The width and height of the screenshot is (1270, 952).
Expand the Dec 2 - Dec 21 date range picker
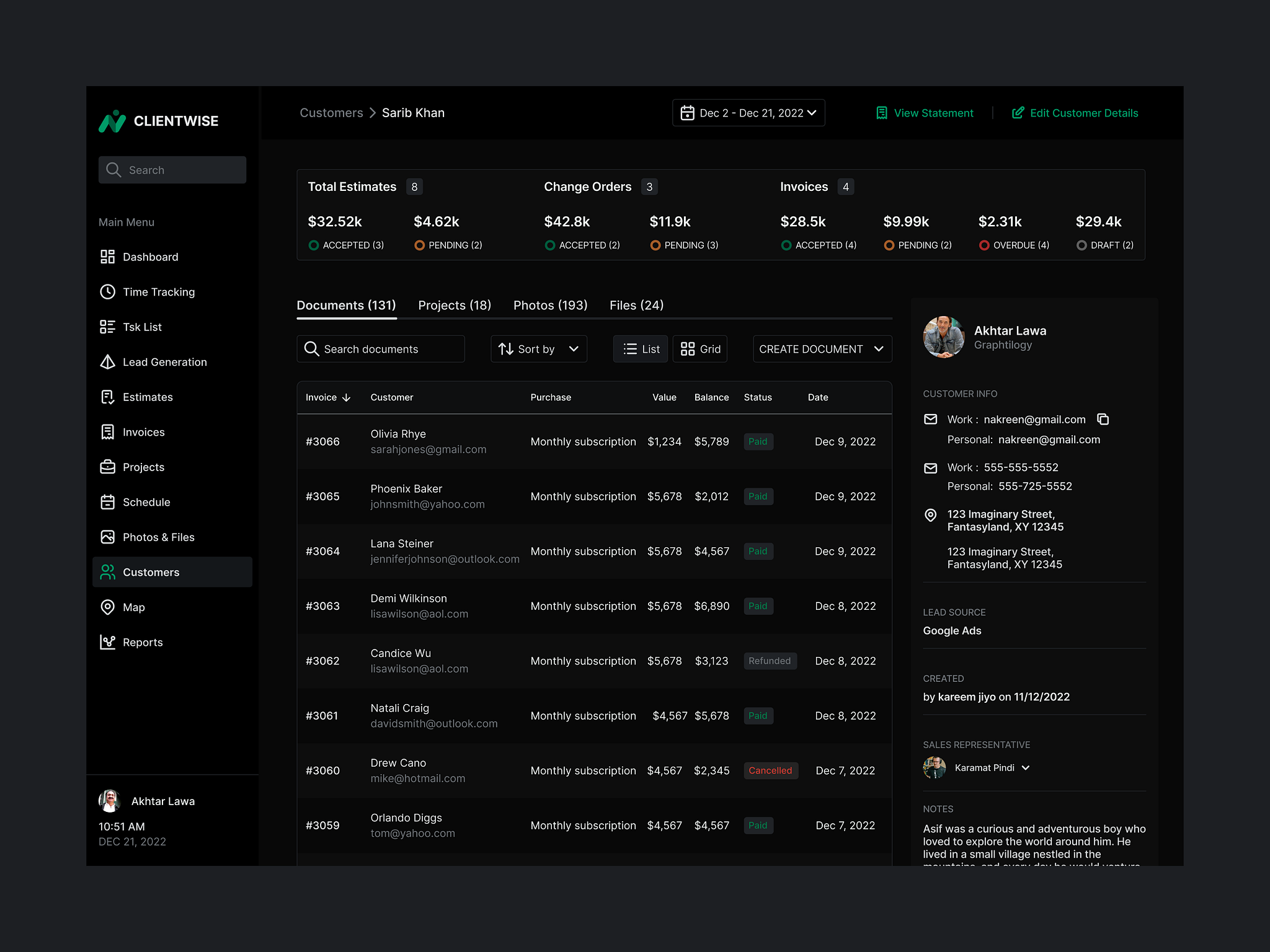click(x=748, y=113)
